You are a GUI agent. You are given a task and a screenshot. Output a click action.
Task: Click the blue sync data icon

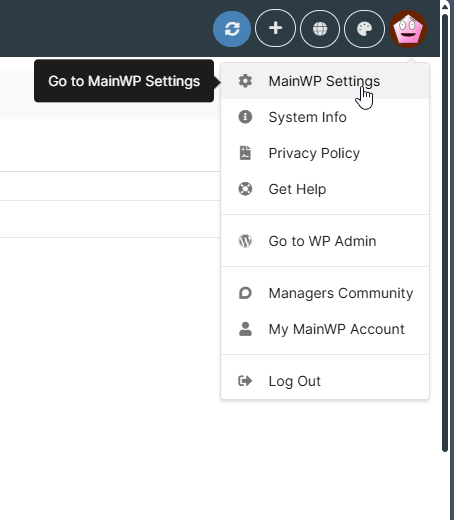click(x=232, y=29)
